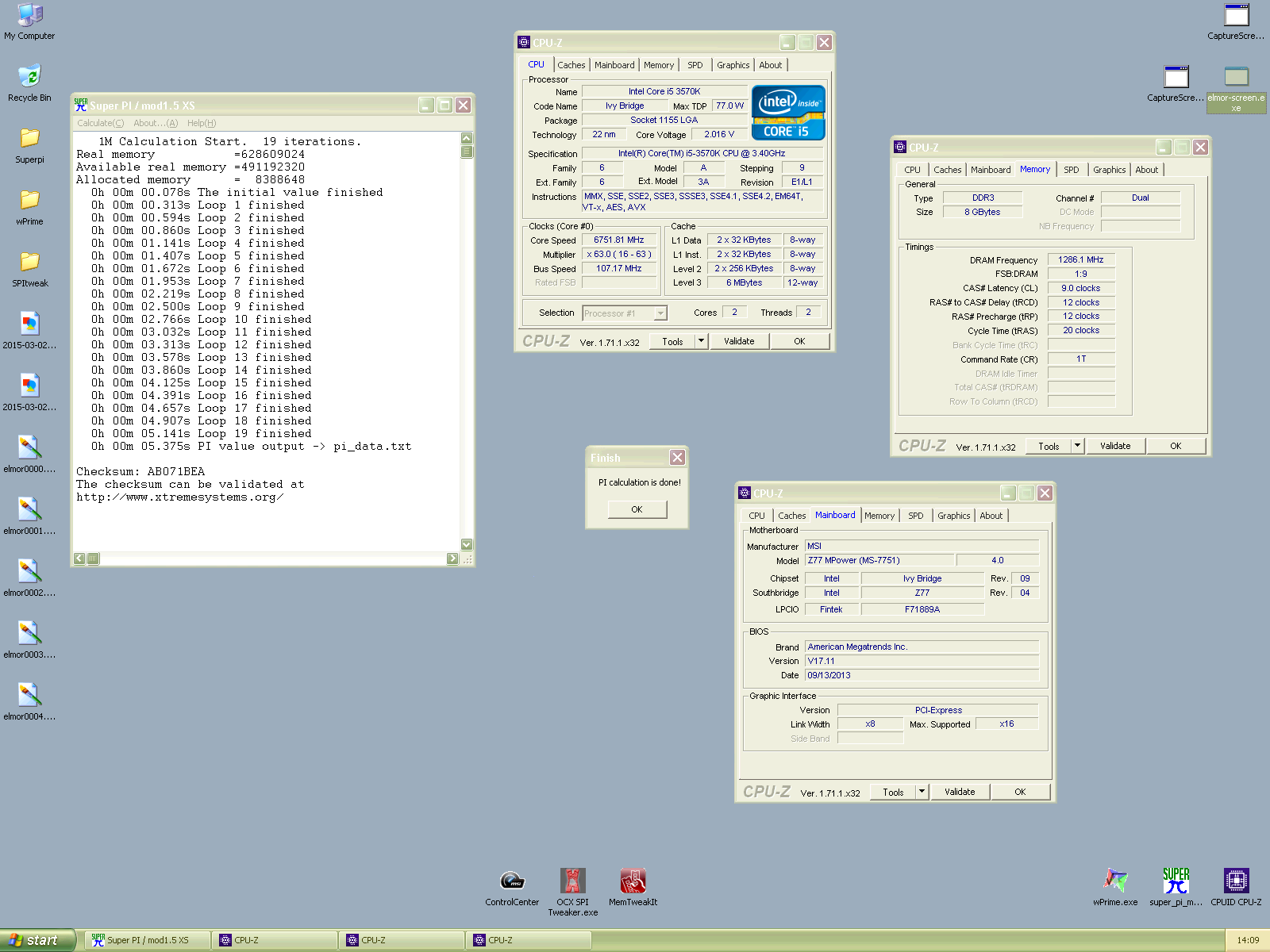Click the Checksum AB071BEA line

[x=140, y=471]
